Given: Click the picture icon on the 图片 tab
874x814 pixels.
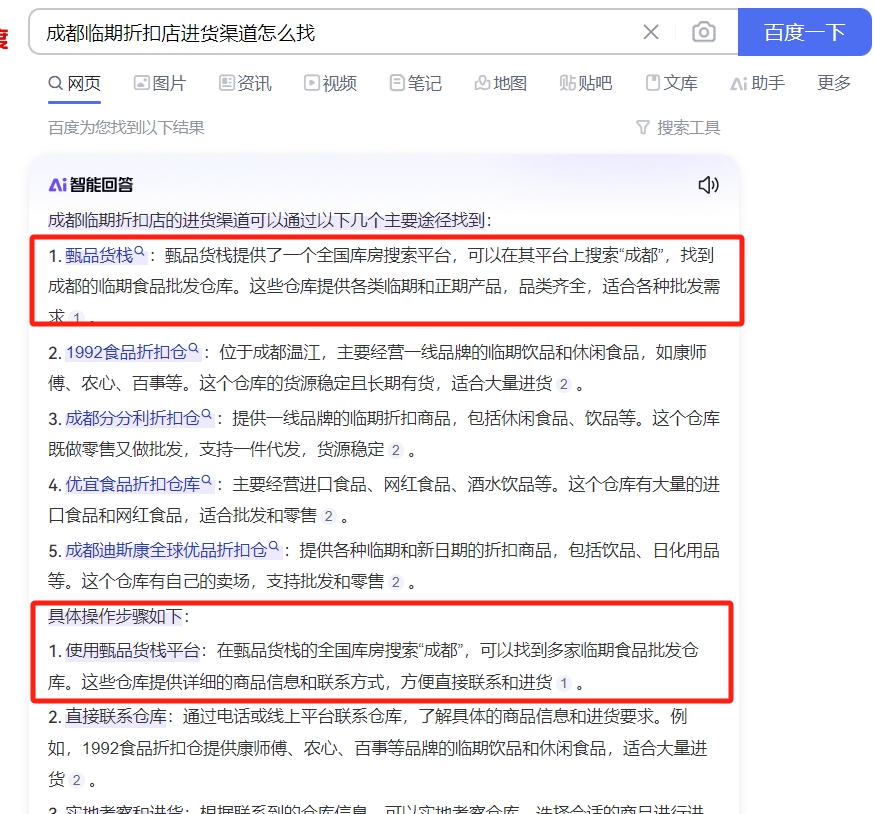Looking at the screenshot, I should pyautogui.click(x=142, y=84).
